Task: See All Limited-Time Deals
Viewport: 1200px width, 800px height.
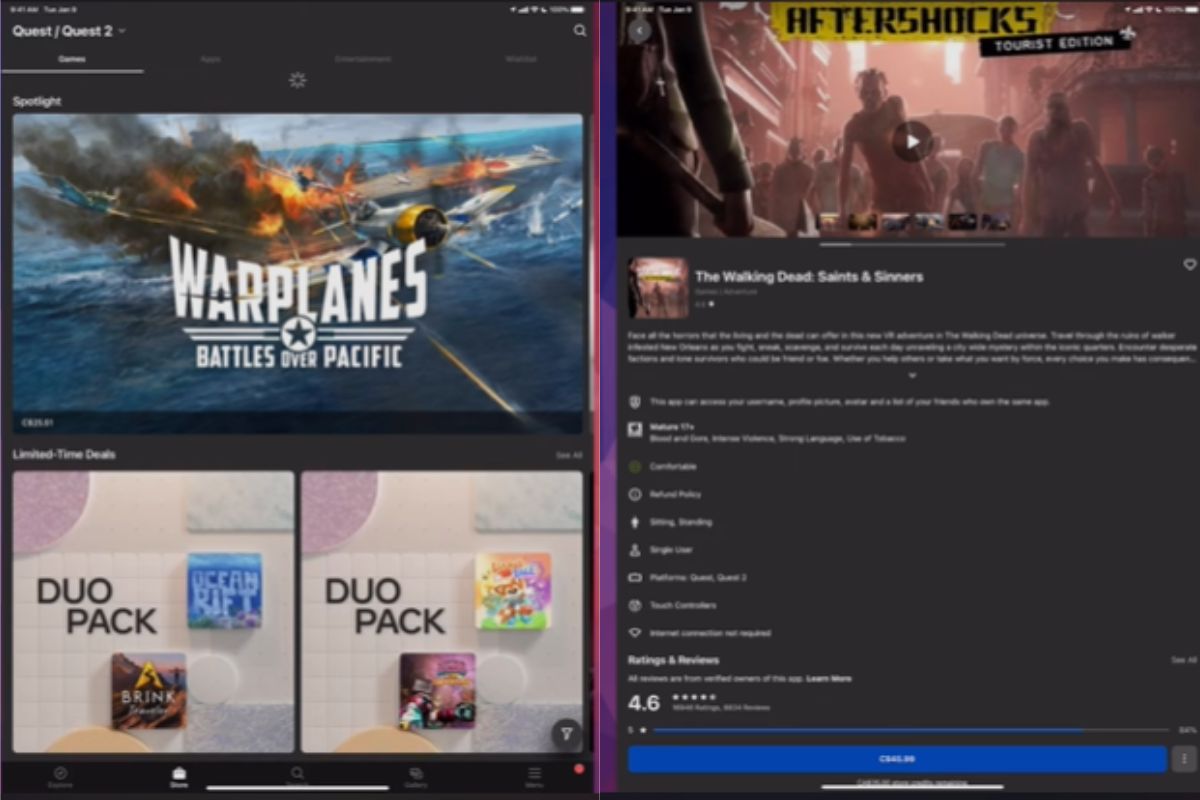Action: (x=568, y=455)
